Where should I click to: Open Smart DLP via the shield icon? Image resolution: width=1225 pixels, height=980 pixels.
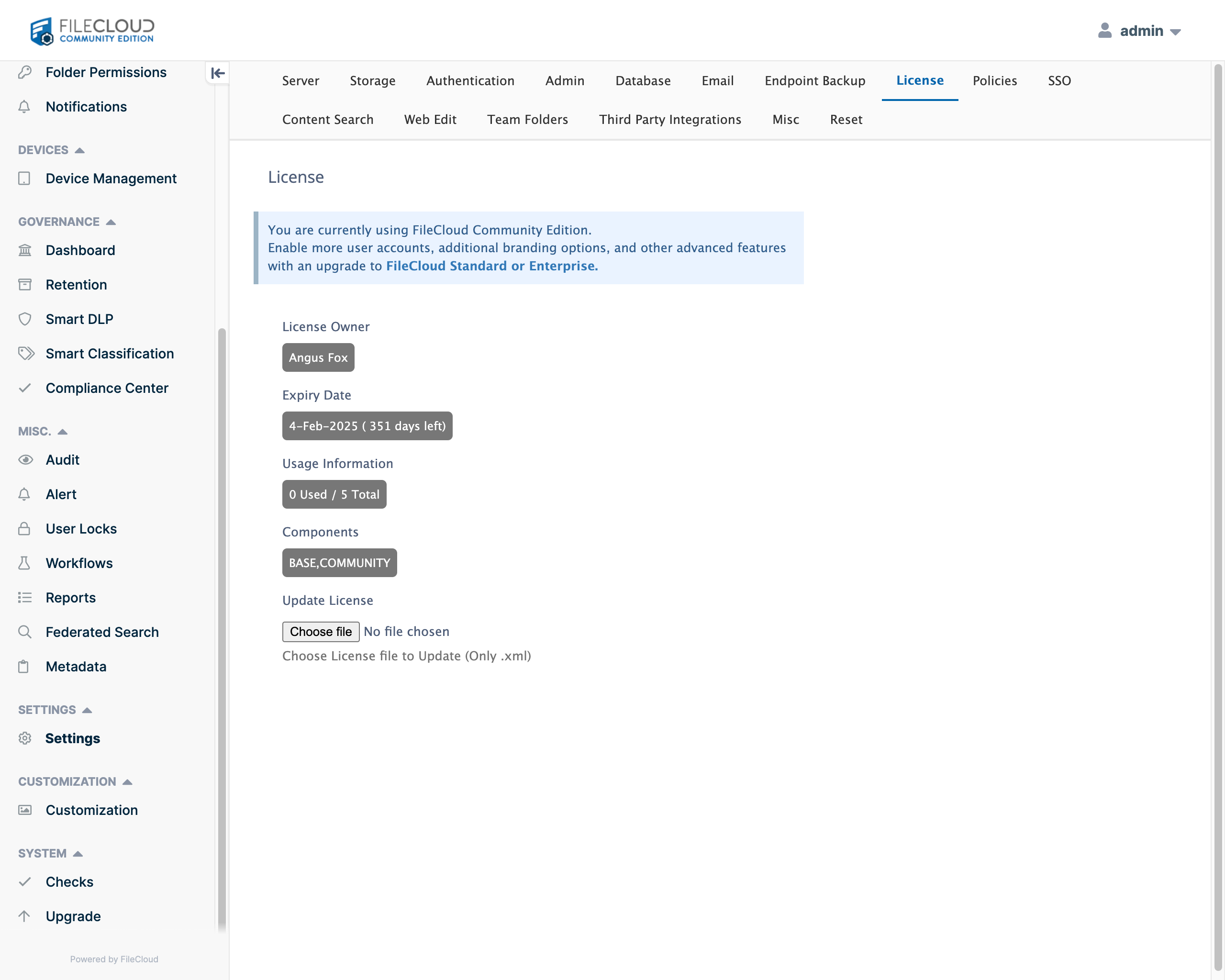[25, 319]
